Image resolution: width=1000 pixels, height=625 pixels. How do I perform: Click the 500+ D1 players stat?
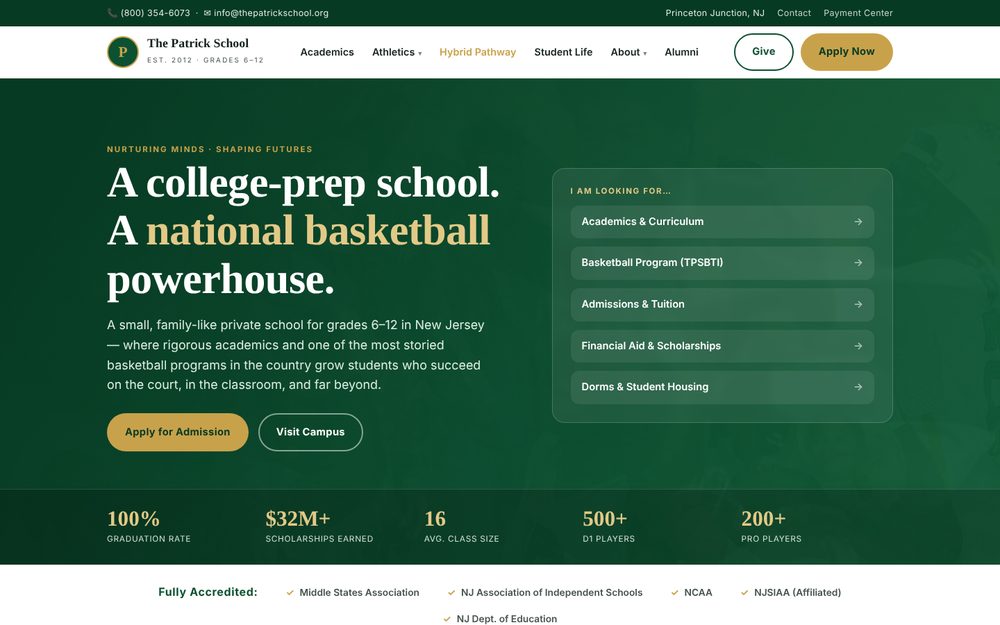[x=608, y=527]
